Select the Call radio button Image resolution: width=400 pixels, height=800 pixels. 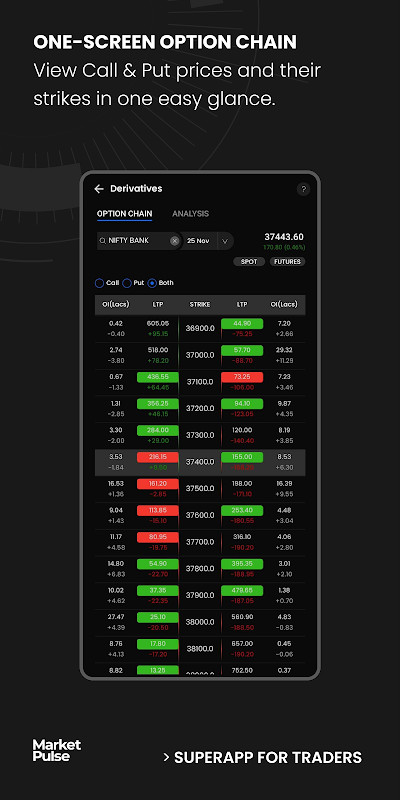click(99, 283)
